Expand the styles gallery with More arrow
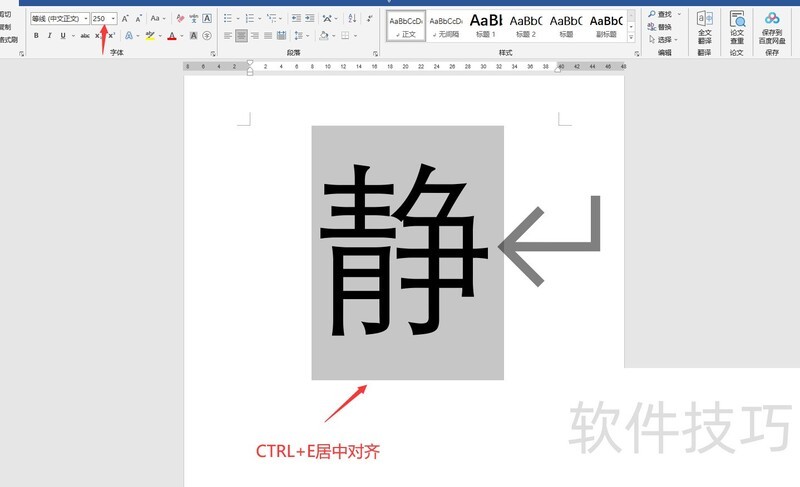800x487 pixels. [631, 37]
